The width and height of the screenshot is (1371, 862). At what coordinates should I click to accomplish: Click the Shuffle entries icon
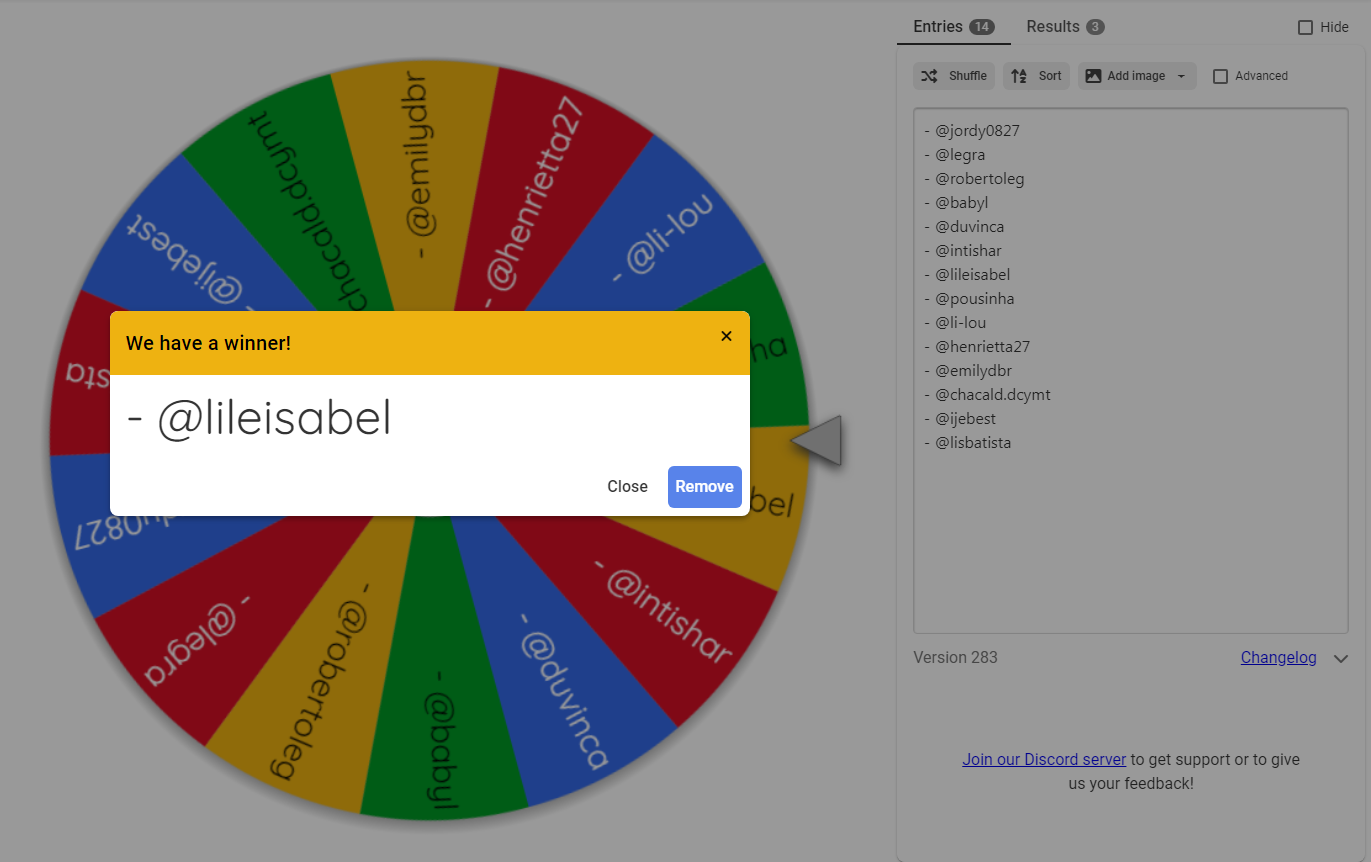click(x=929, y=76)
